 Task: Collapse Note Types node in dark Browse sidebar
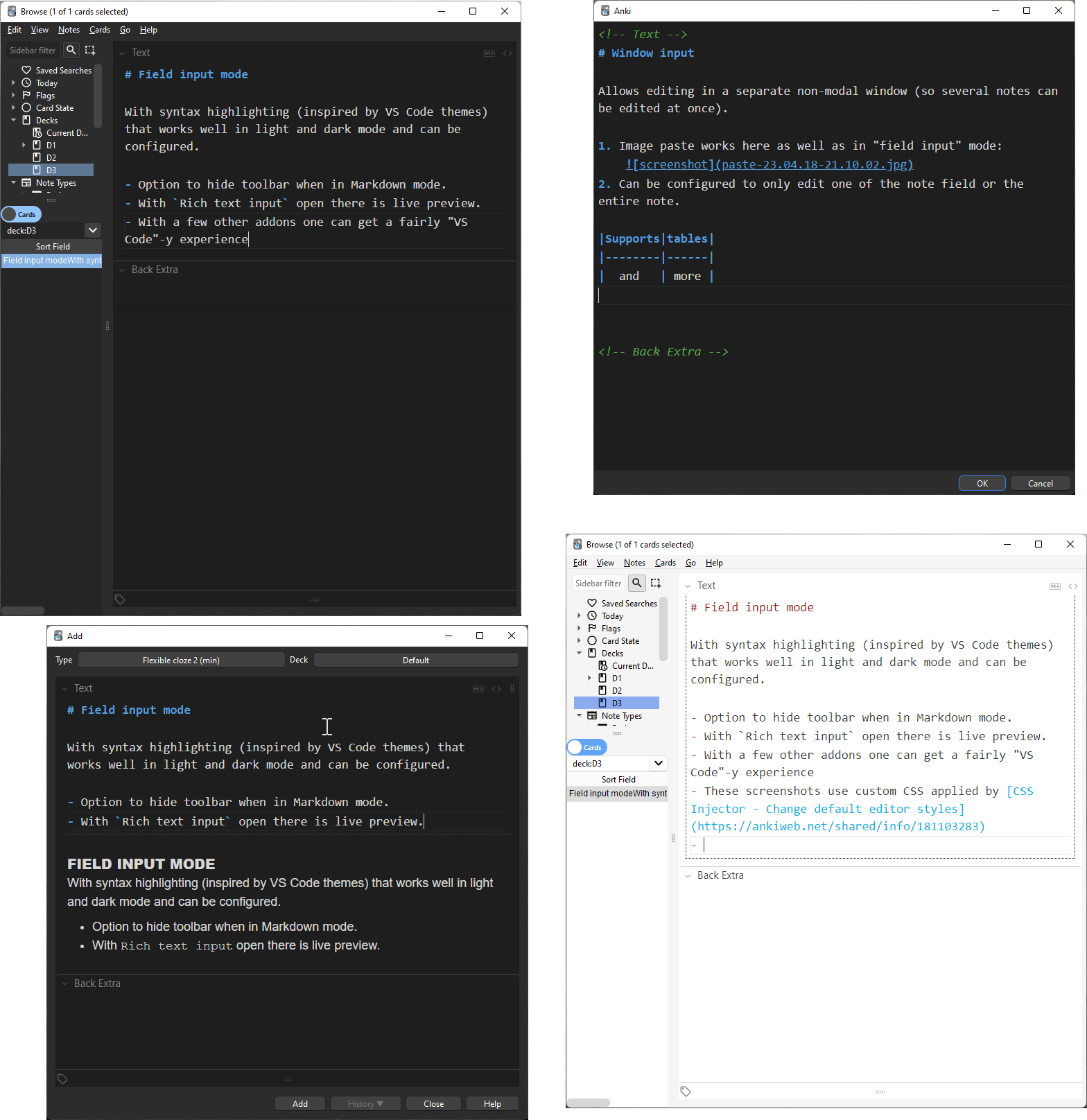pos(13,182)
